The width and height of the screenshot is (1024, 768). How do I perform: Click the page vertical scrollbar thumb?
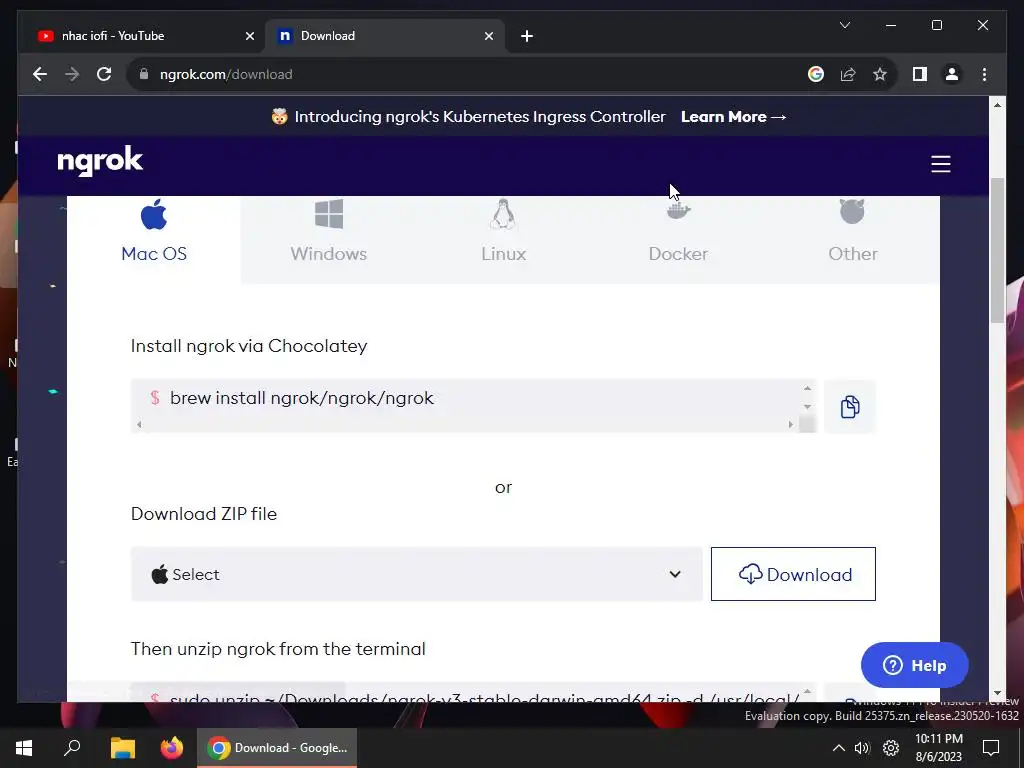click(x=997, y=250)
